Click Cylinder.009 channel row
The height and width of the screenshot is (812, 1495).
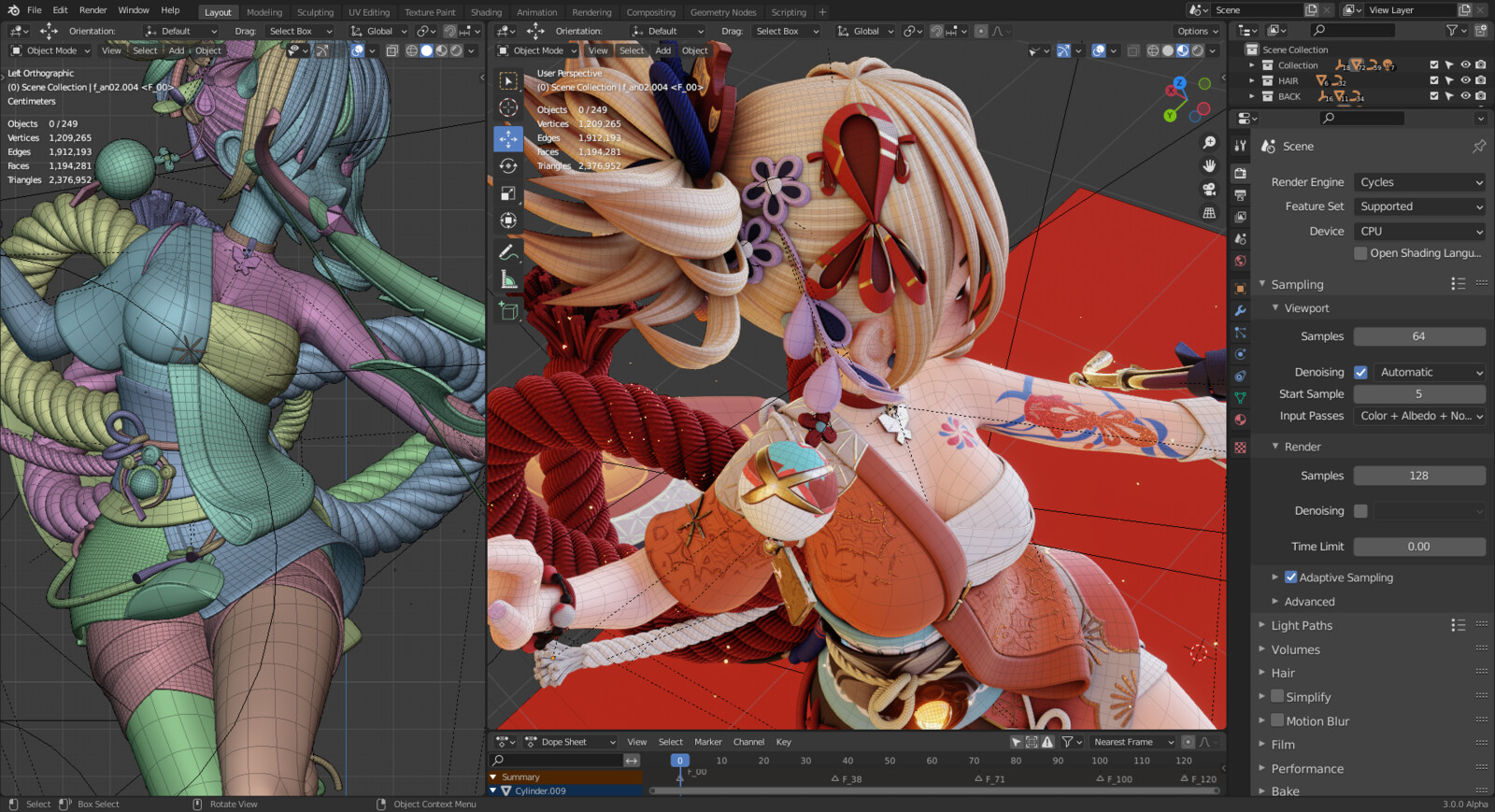click(x=565, y=791)
